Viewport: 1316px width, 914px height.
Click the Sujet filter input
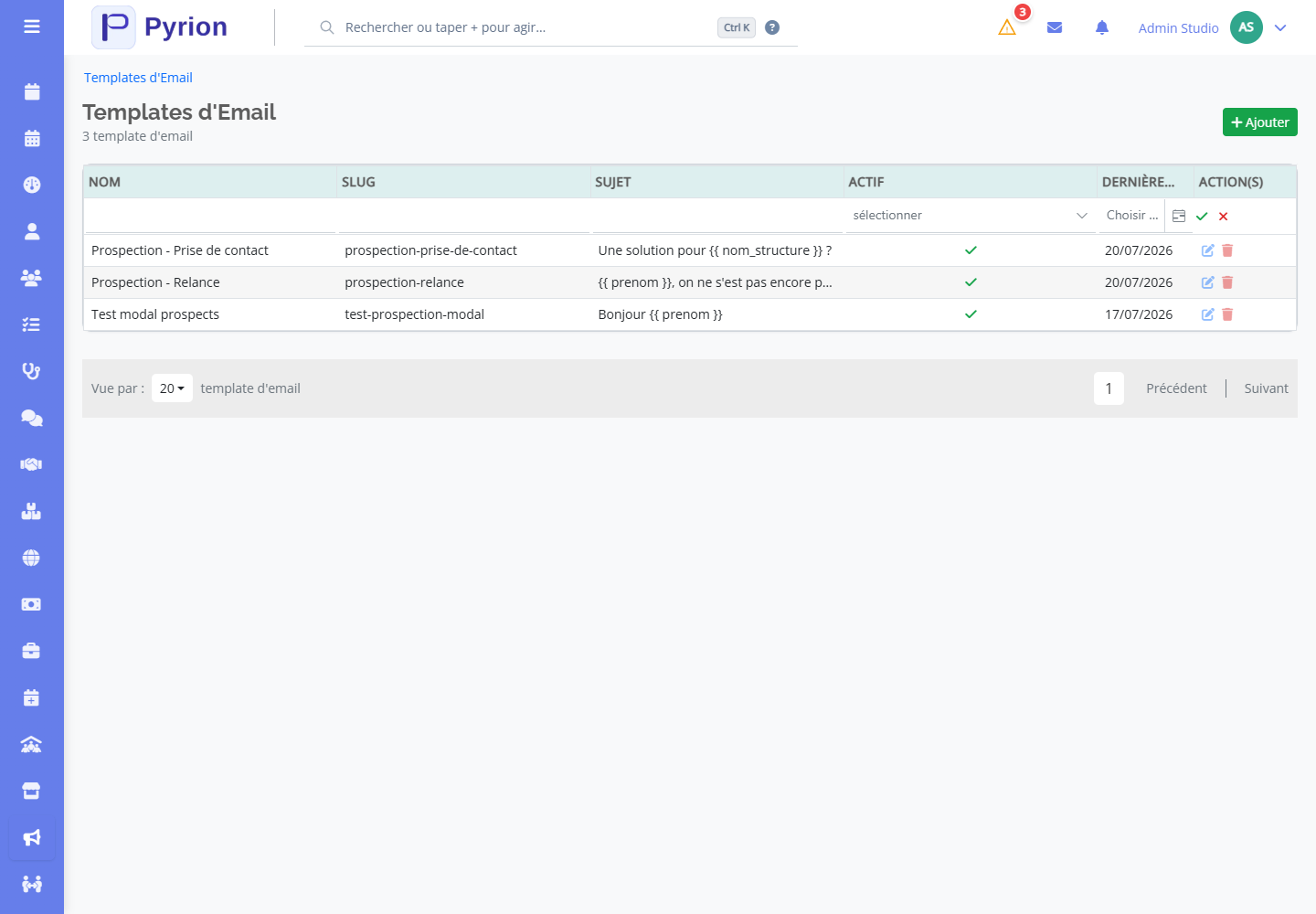coord(717,216)
